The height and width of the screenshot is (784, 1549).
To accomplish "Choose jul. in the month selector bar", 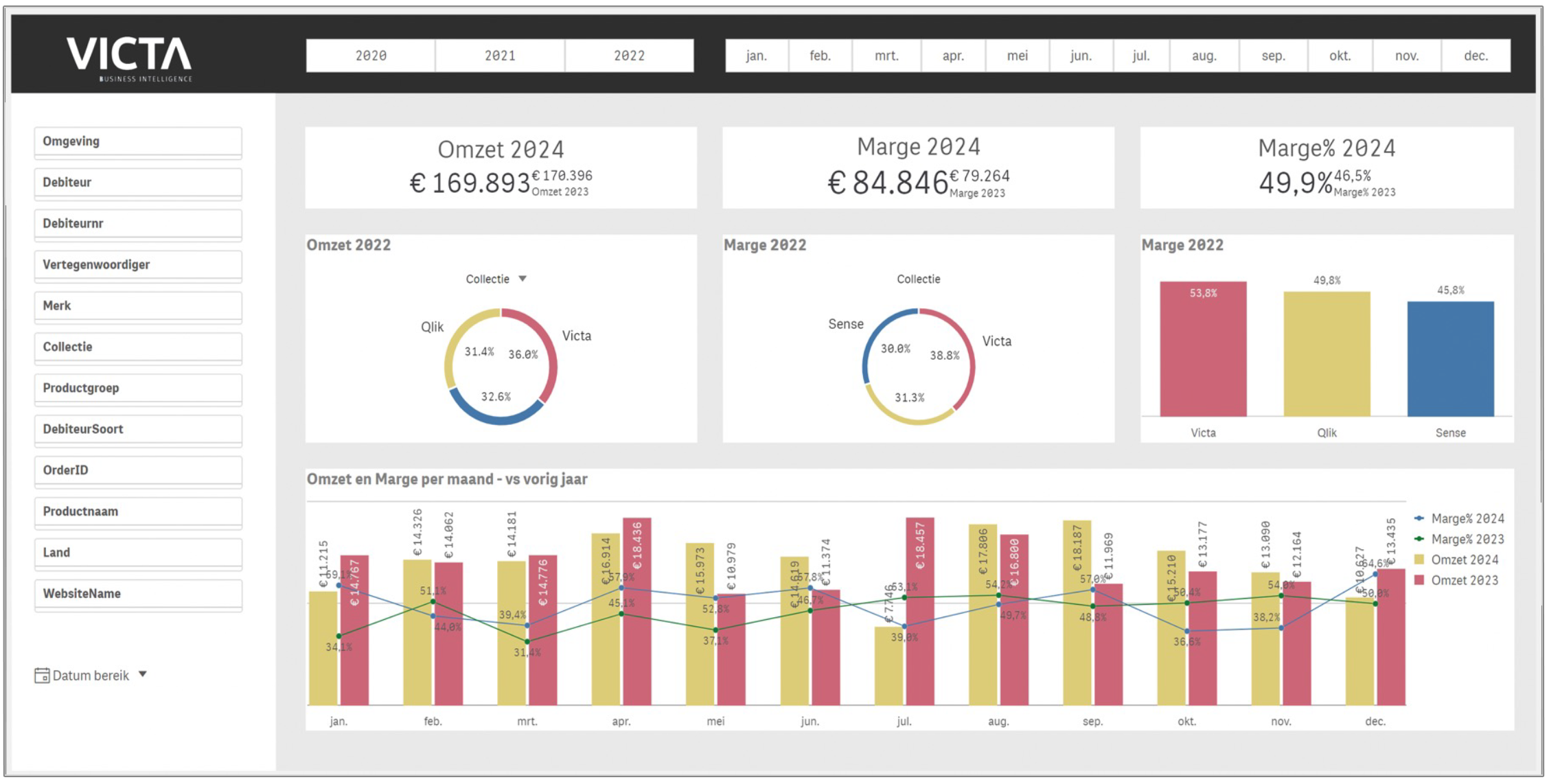I will click(1141, 56).
